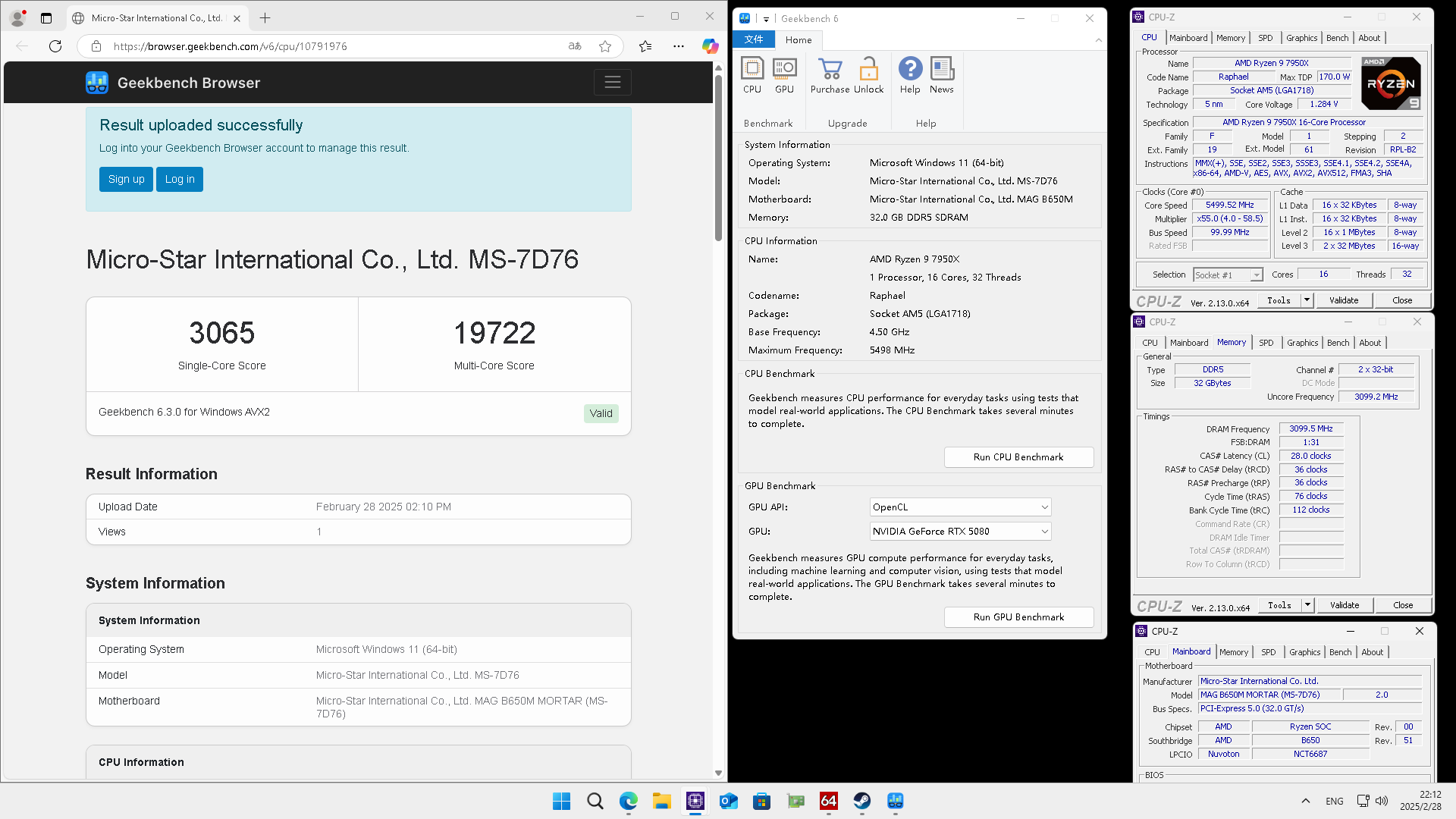Open a new browser tab

point(265,17)
